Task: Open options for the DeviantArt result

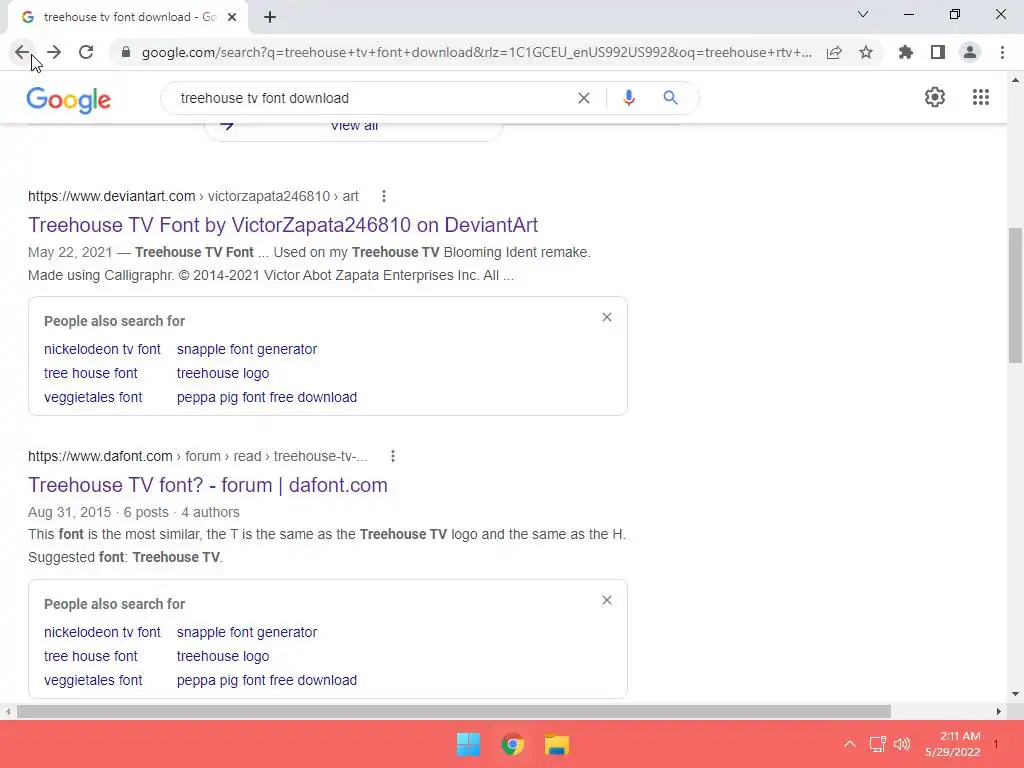Action: coord(384,196)
